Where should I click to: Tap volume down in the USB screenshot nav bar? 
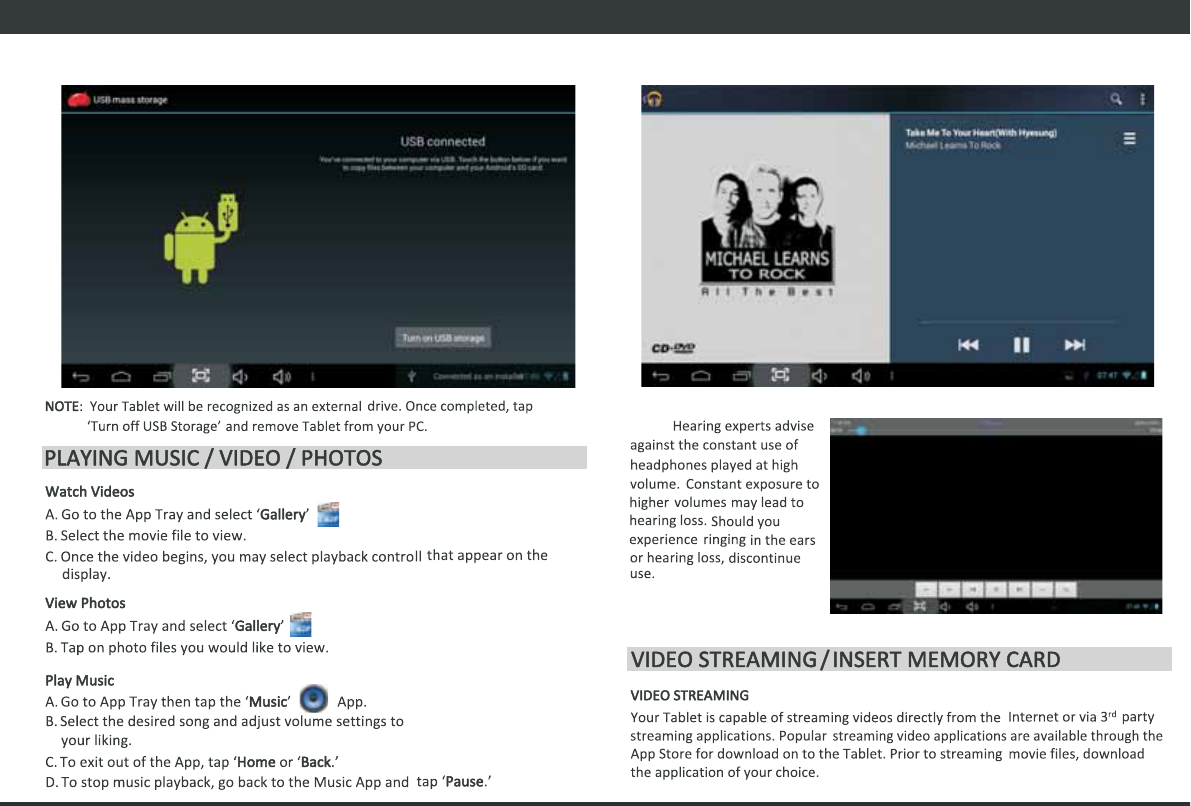coord(240,376)
